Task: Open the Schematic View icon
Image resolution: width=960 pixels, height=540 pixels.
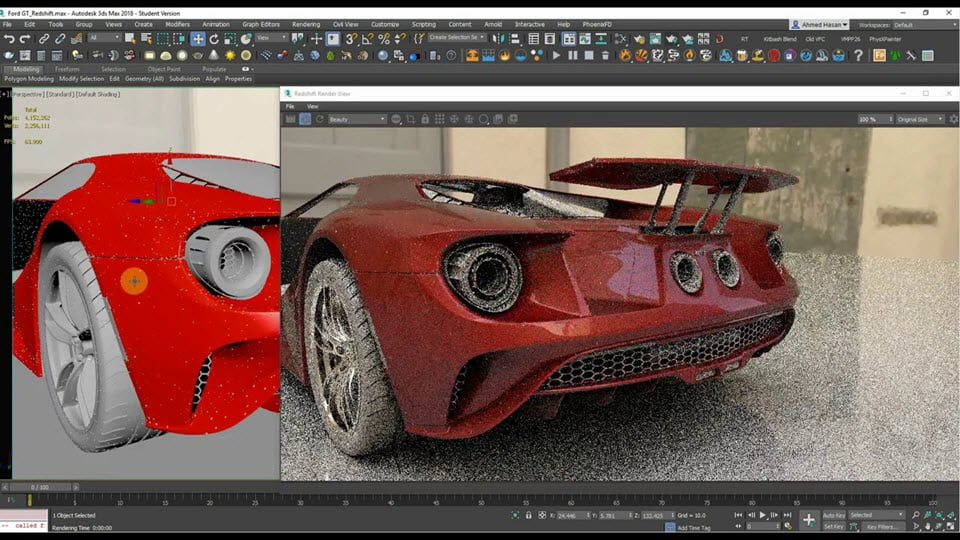Action: (601, 39)
